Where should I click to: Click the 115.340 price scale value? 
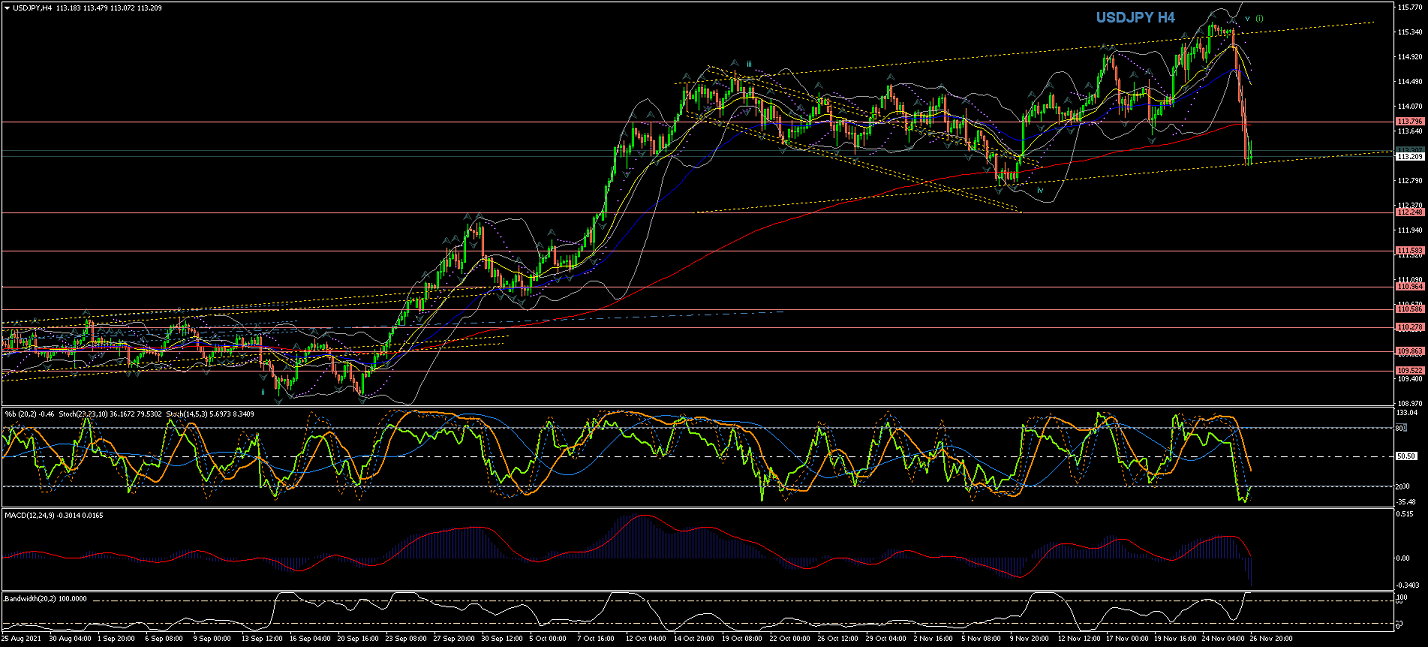point(1411,32)
